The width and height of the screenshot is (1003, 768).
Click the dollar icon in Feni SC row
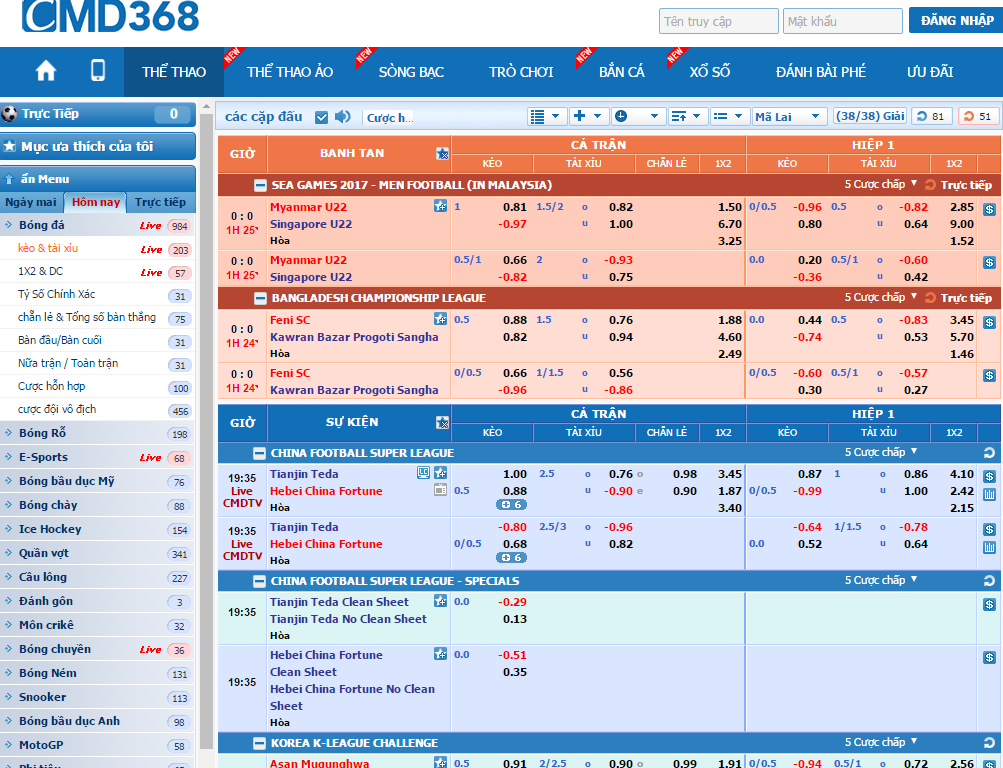pyautogui.click(x=989, y=323)
